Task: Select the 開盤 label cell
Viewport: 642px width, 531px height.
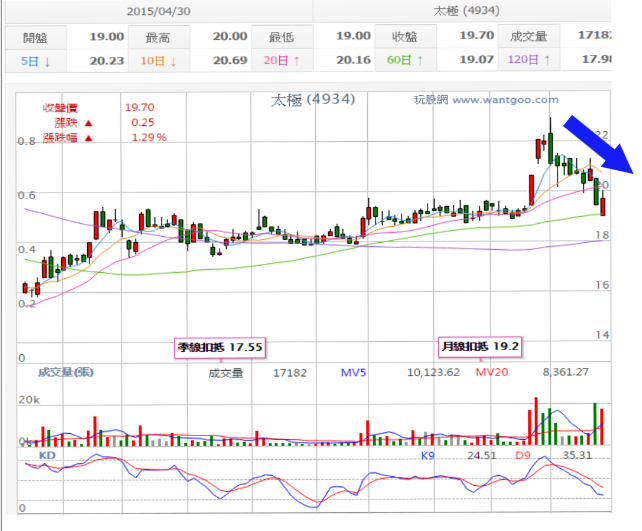Action: point(35,38)
